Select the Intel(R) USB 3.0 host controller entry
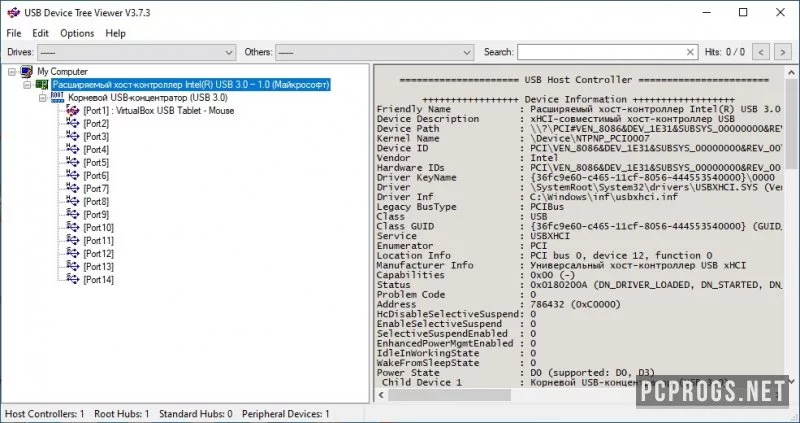The image size is (800, 423). [191, 85]
